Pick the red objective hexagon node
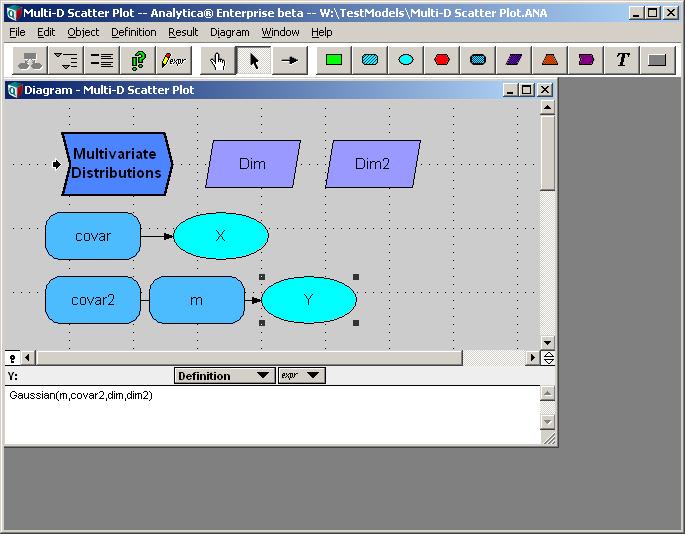 pyautogui.click(x=442, y=60)
